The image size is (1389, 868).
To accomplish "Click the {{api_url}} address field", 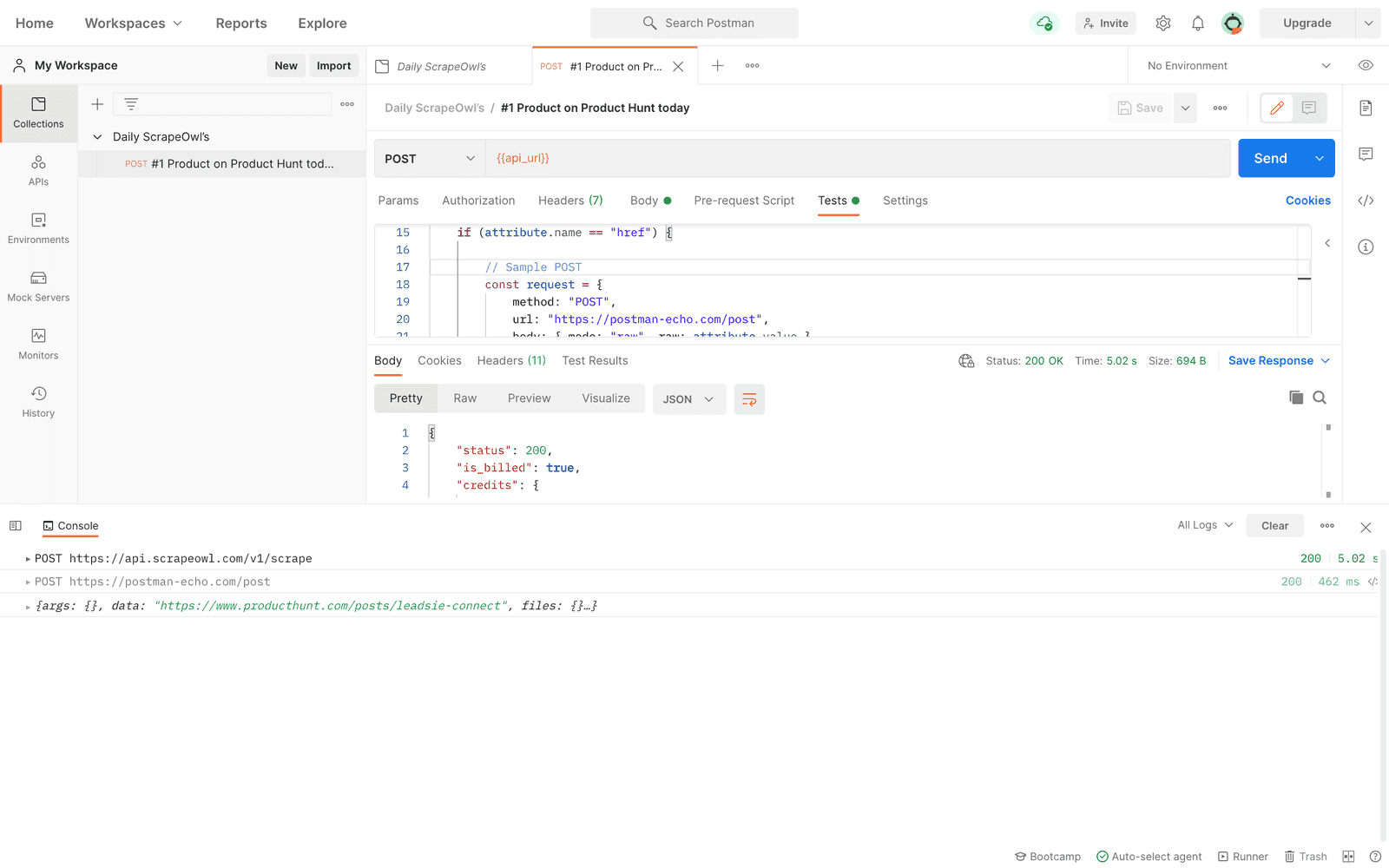I will coord(608,158).
